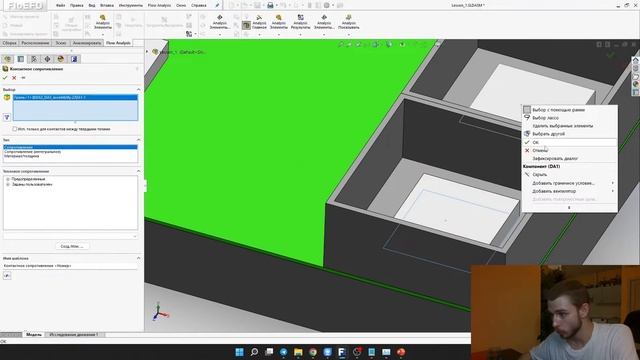Open the Справка menu
Viewport: 640px width, 360px height.
pyautogui.click(x=199, y=5)
